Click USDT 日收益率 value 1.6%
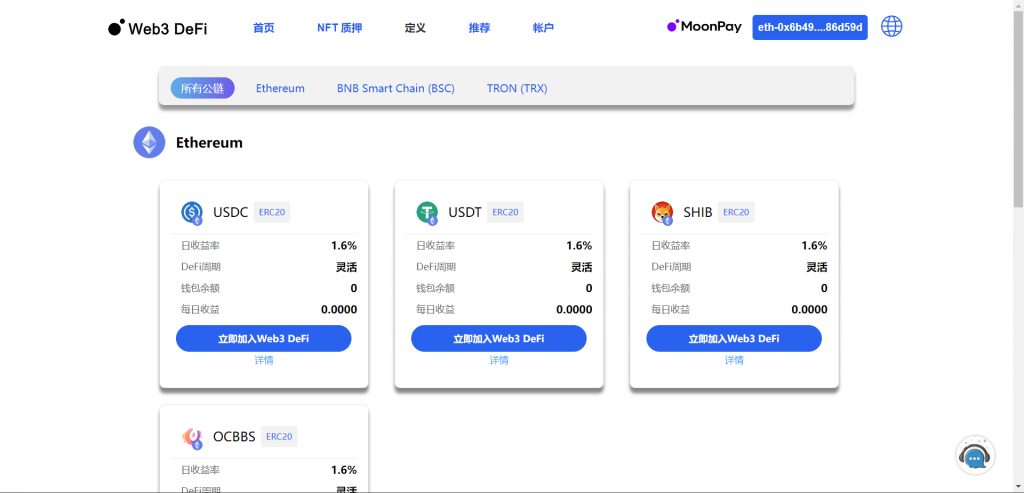This screenshot has width=1024, height=493. (579, 246)
